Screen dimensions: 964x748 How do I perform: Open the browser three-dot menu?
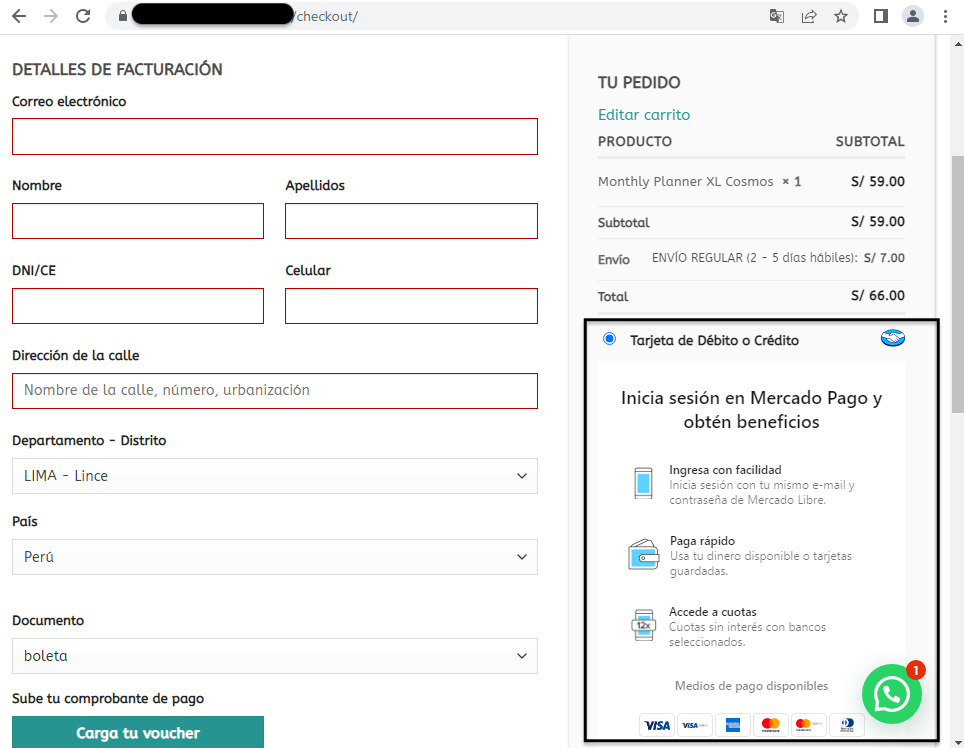[x=945, y=16]
